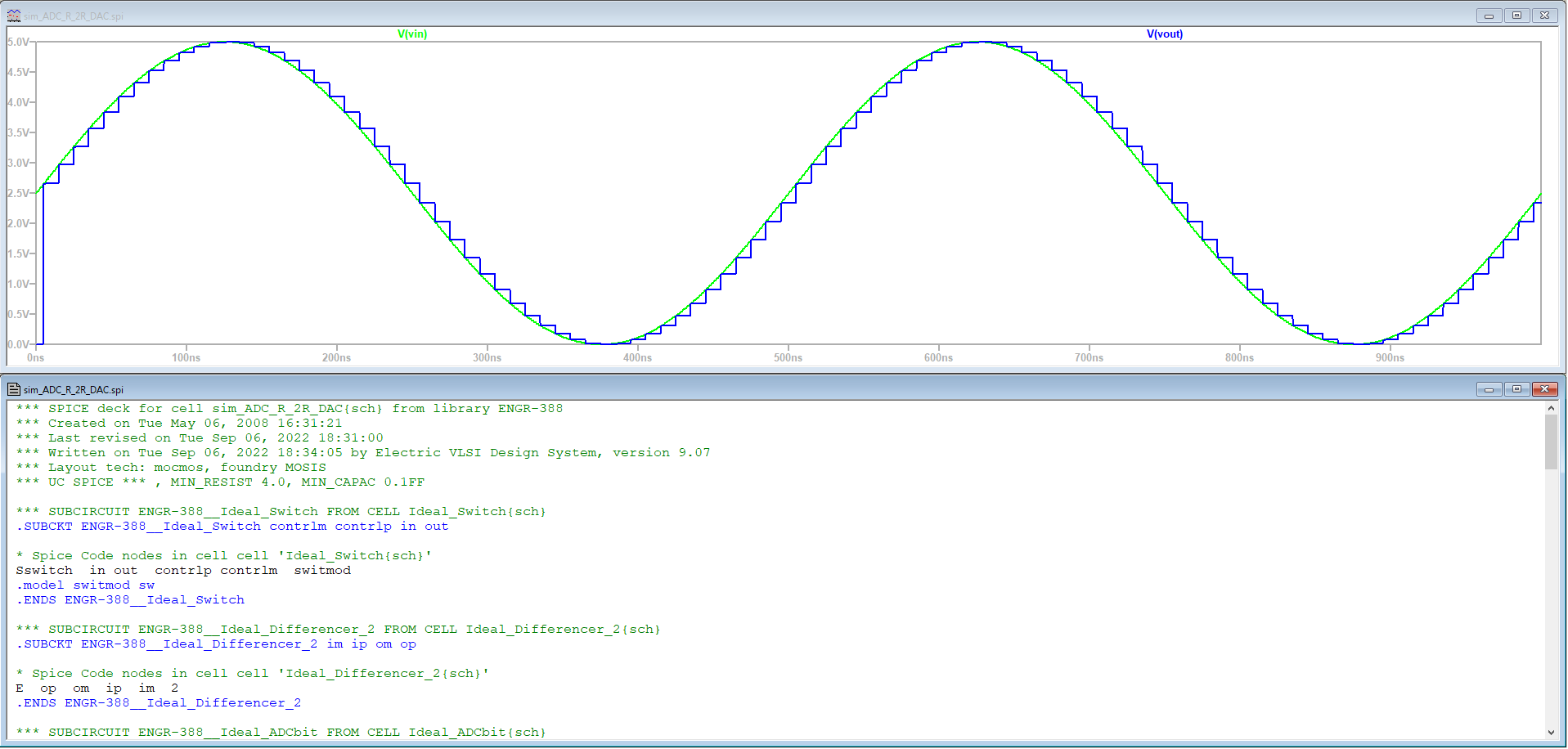
Task: Click the 2.5V vertical axis label
Action: click(18, 193)
